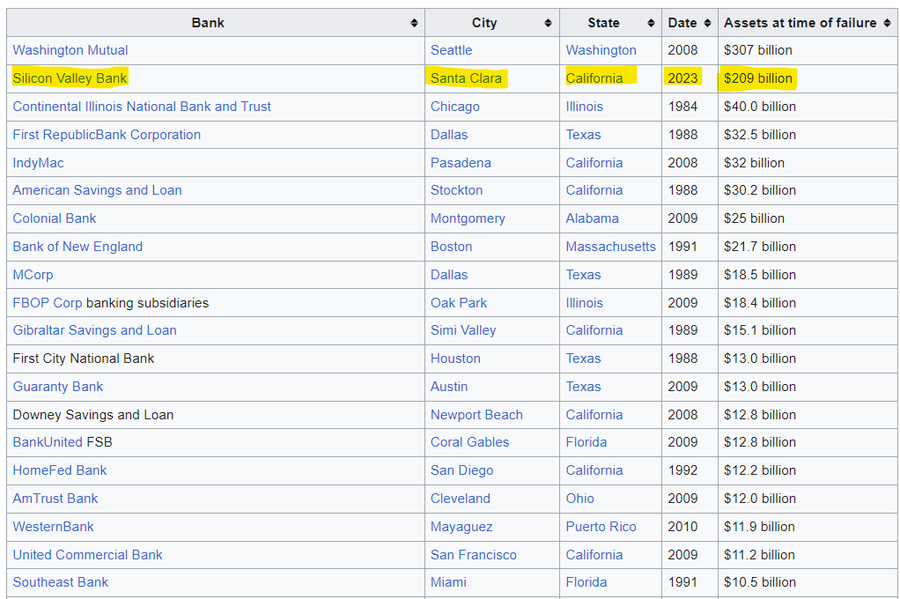Screen dimensions: 900x599
Task: Open the Pasadena city link
Action: point(460,163)
